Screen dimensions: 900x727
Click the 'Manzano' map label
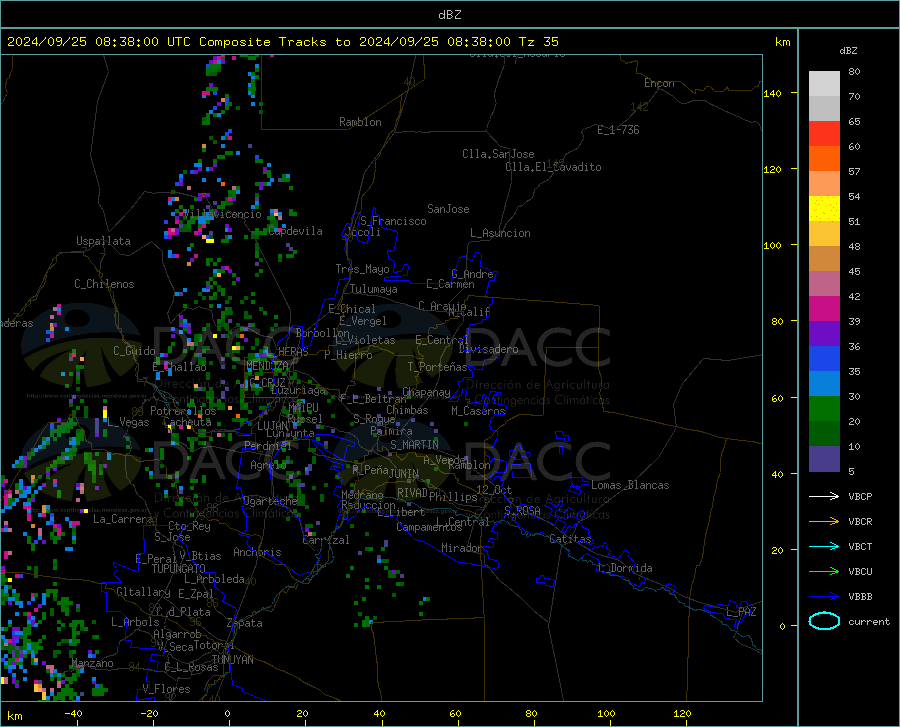[x=92, y=663]
